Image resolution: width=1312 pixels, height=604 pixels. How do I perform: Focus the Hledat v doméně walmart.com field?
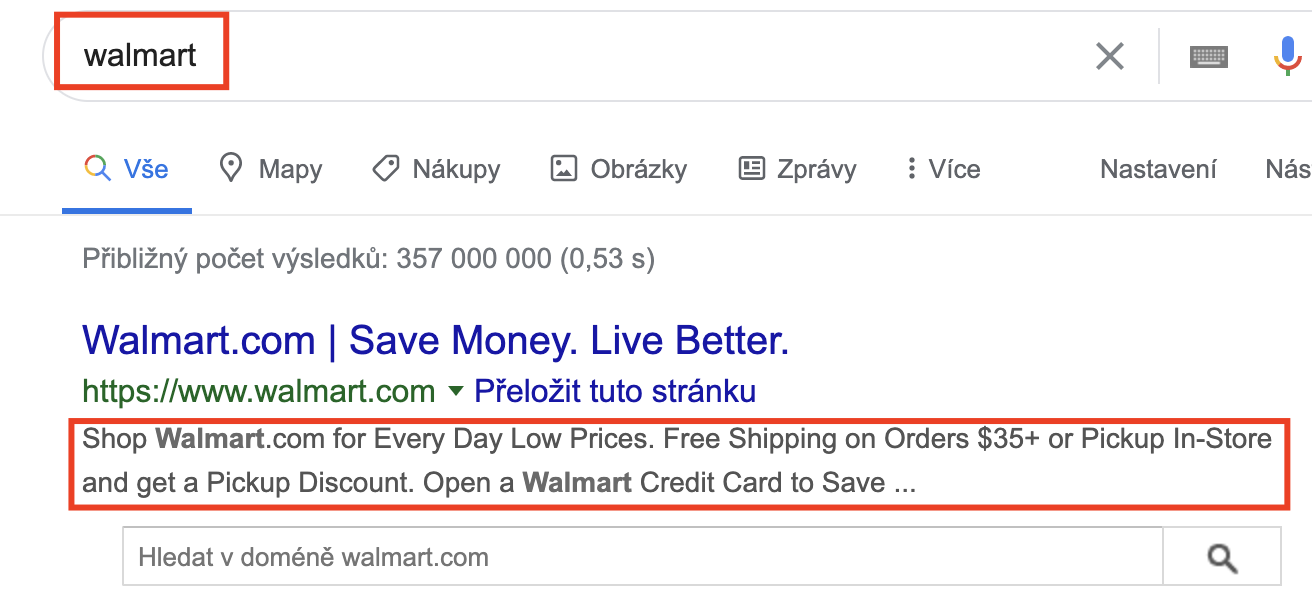(x=643, y=557)
